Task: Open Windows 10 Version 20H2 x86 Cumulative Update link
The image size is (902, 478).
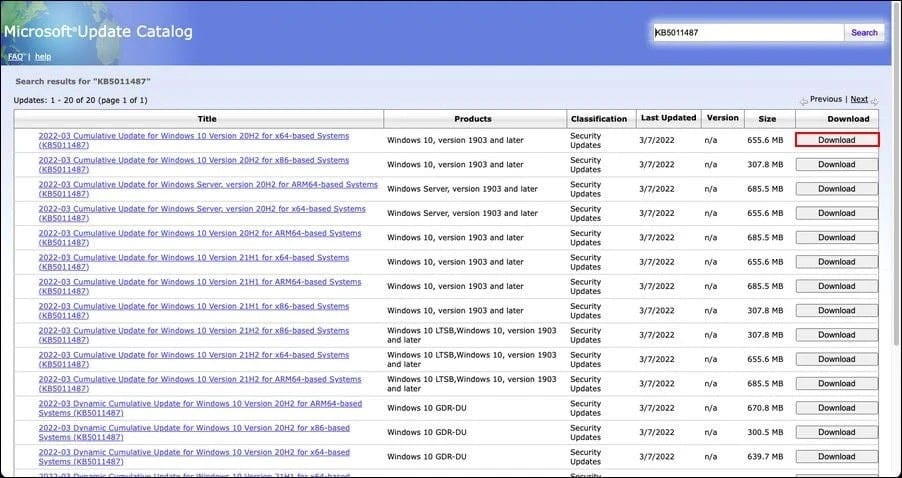Action: click(x=194, y=165)
